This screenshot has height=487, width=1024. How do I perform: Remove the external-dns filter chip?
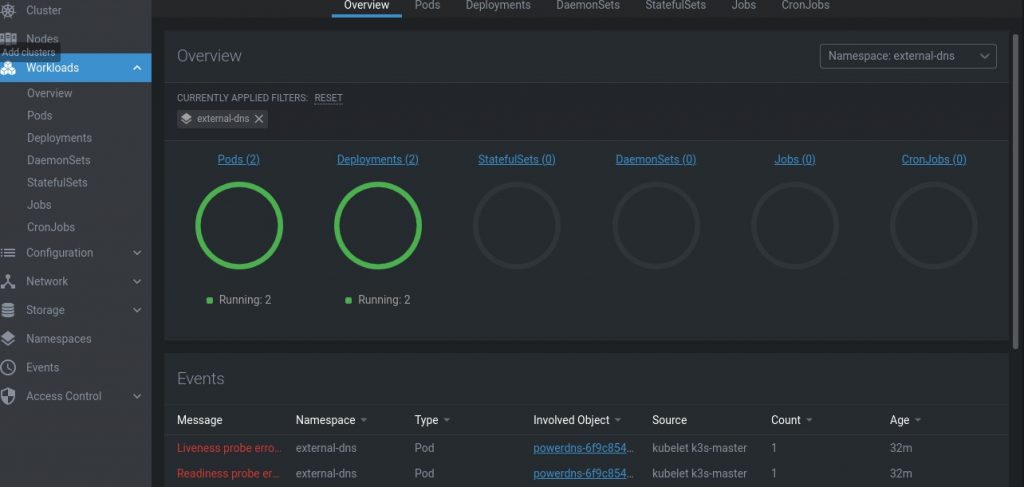[259, 119]
